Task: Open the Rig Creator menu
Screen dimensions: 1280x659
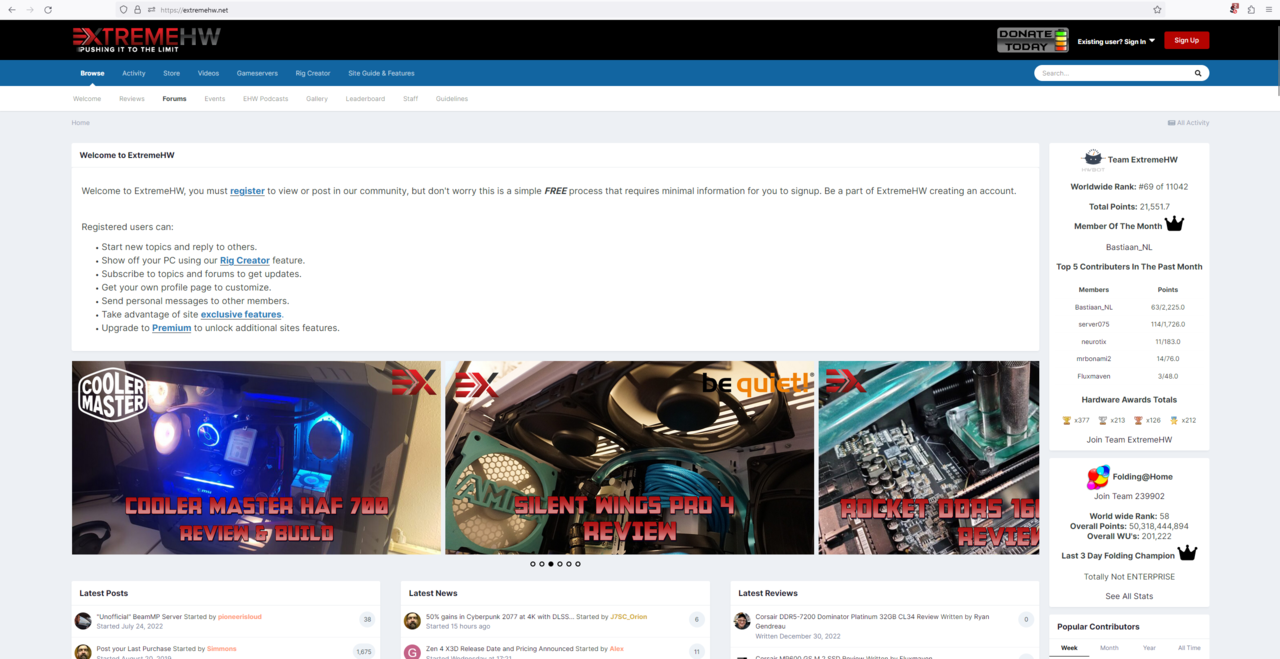Action: point(312,73)
